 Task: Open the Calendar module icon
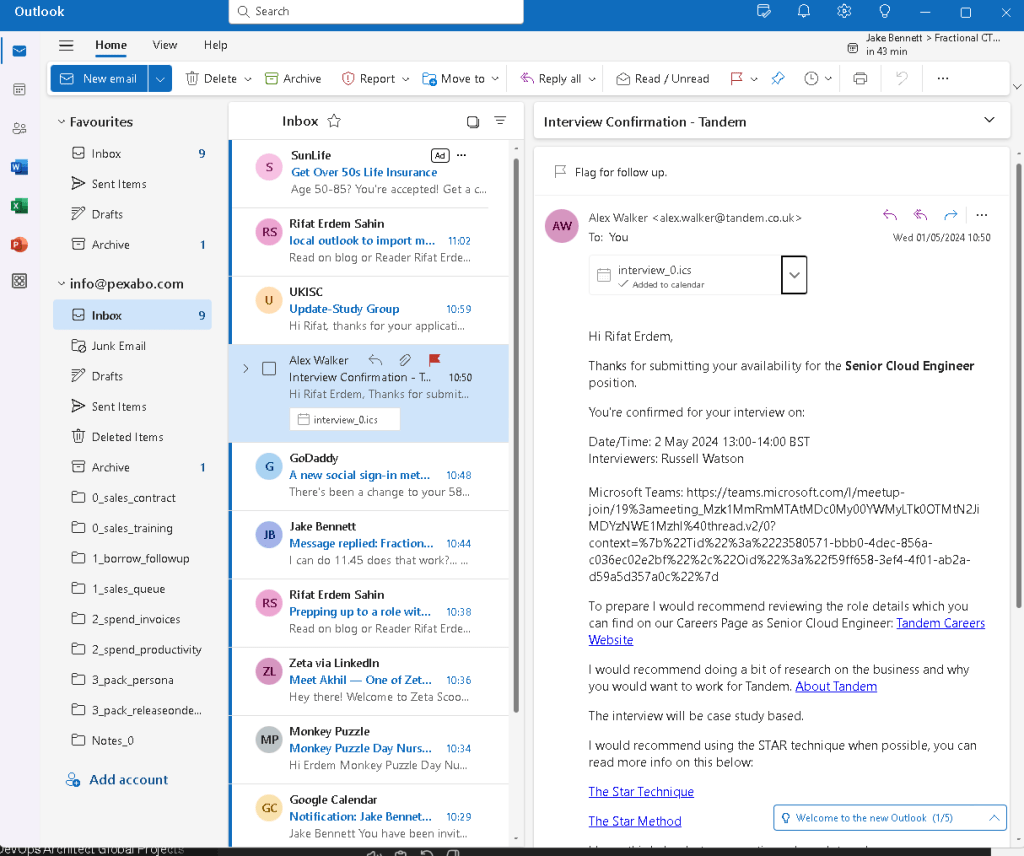point(20,89)
